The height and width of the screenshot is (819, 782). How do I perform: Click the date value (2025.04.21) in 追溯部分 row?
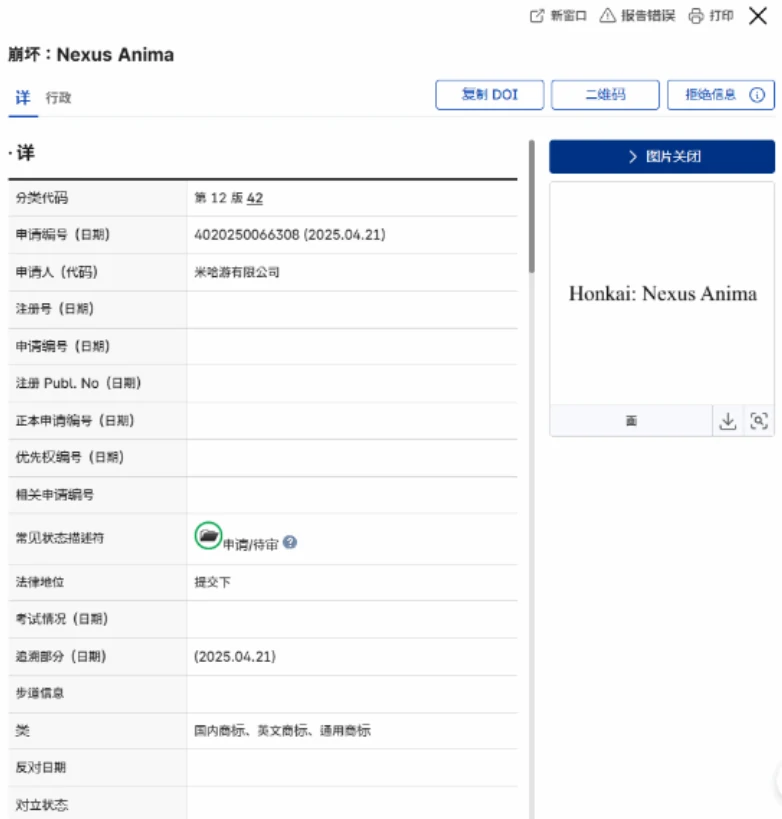point(235,657)
